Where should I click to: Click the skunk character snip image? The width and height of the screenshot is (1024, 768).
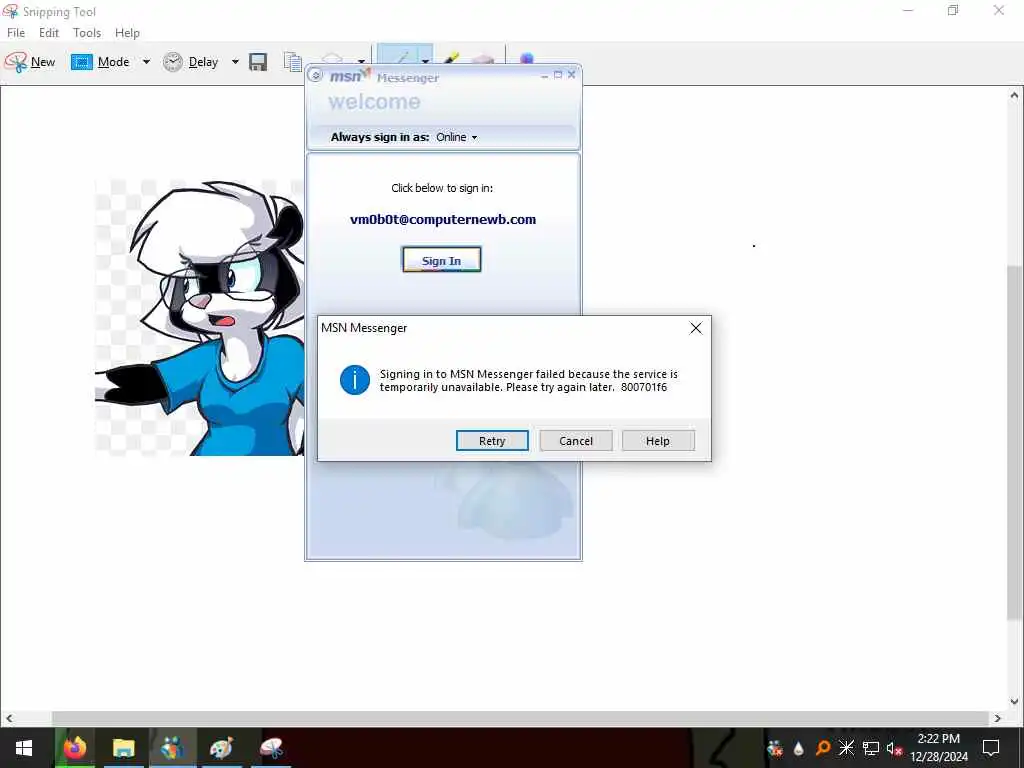[x=199, y=317]
